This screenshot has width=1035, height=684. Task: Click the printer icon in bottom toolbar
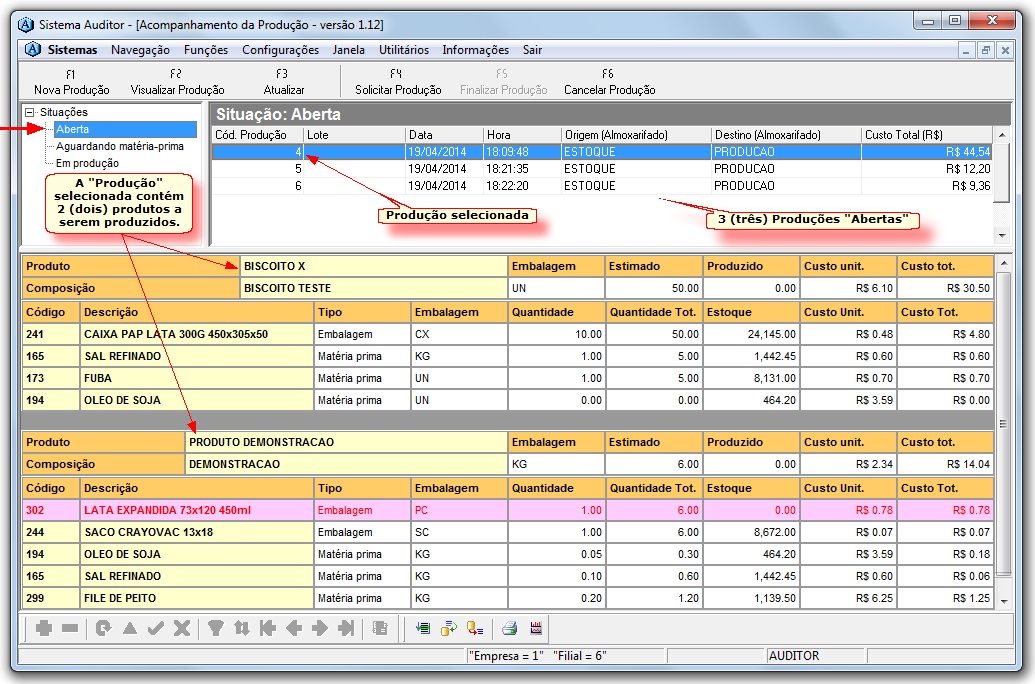pyautogui.click(x=509, y=629)
